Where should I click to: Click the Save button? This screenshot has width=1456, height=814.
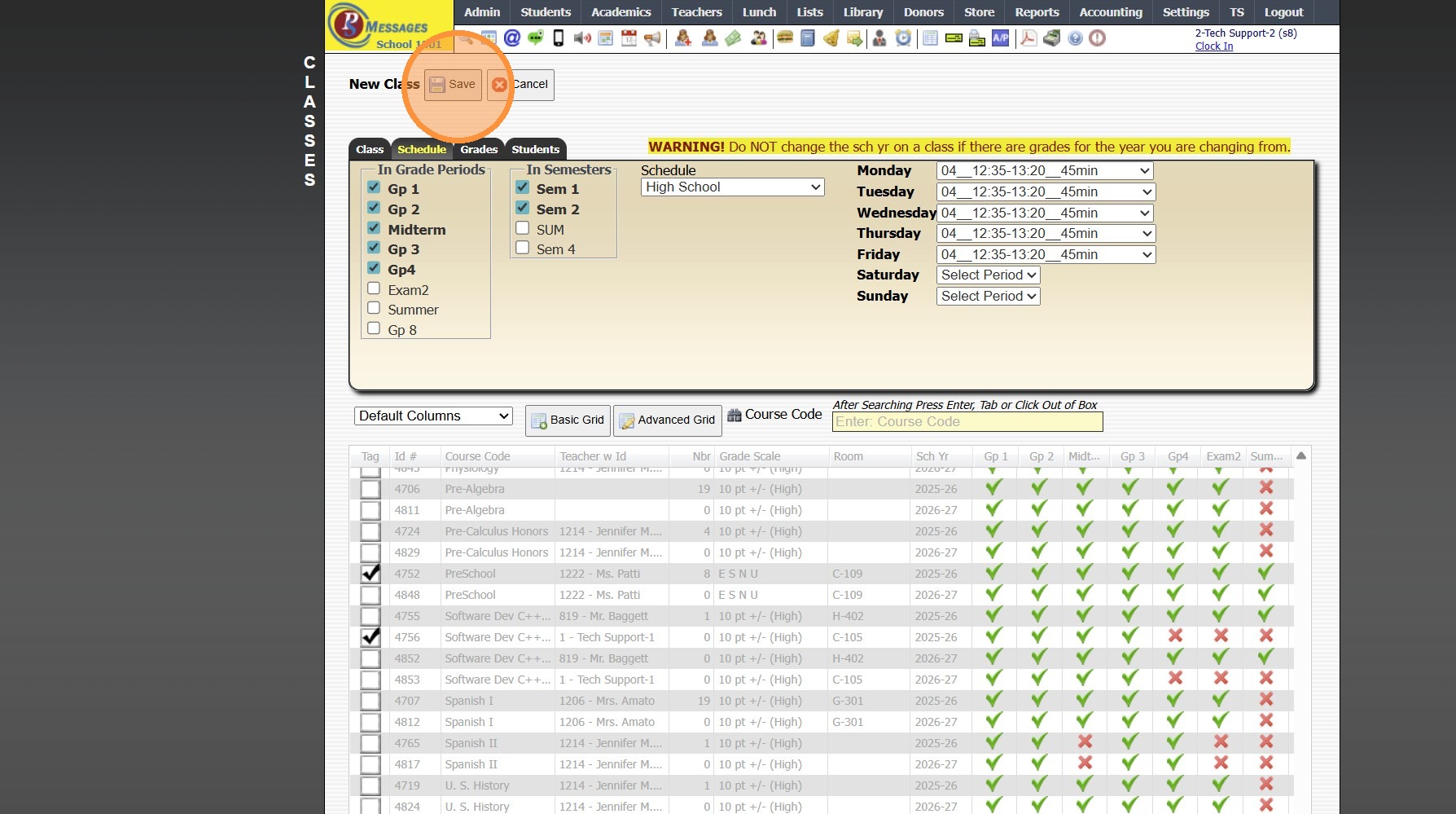453,85
